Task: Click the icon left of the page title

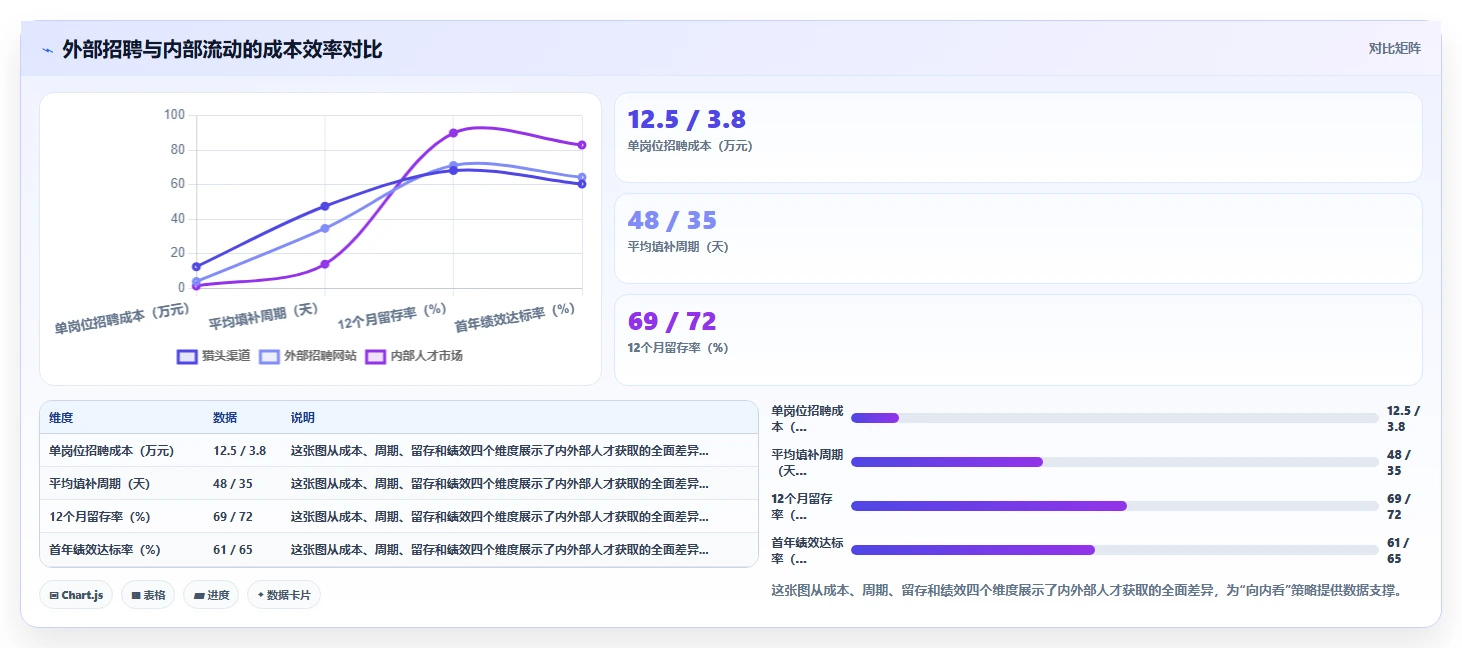Action: (x=47, y=50)
